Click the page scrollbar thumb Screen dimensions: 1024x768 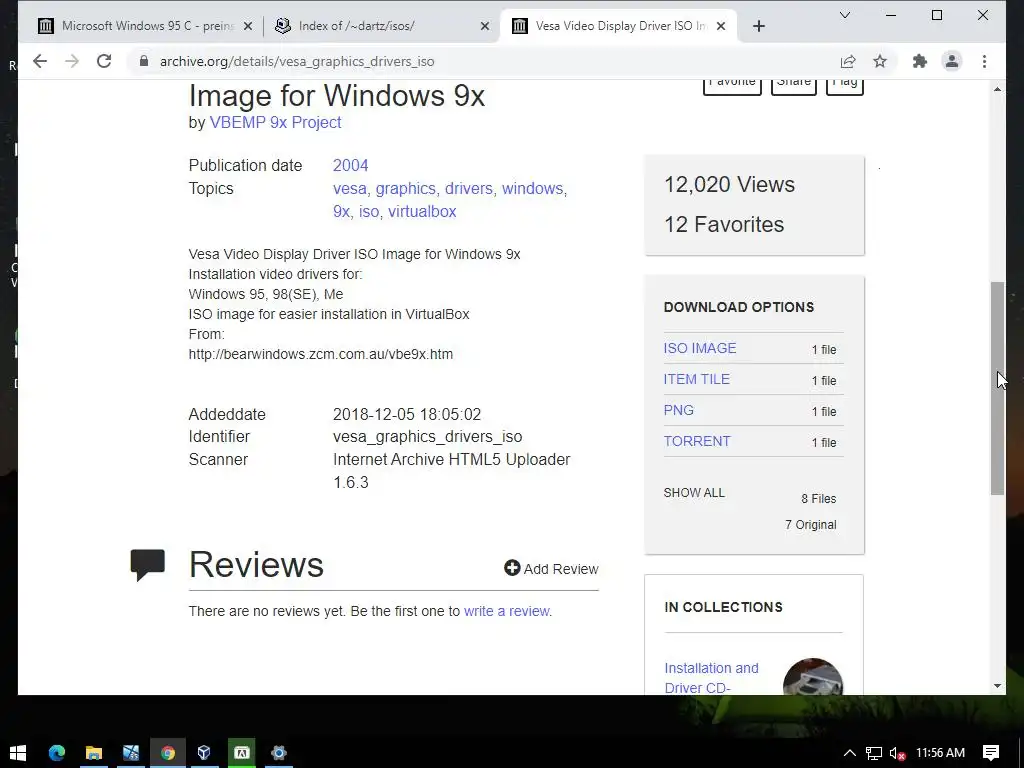pos(997,388)
